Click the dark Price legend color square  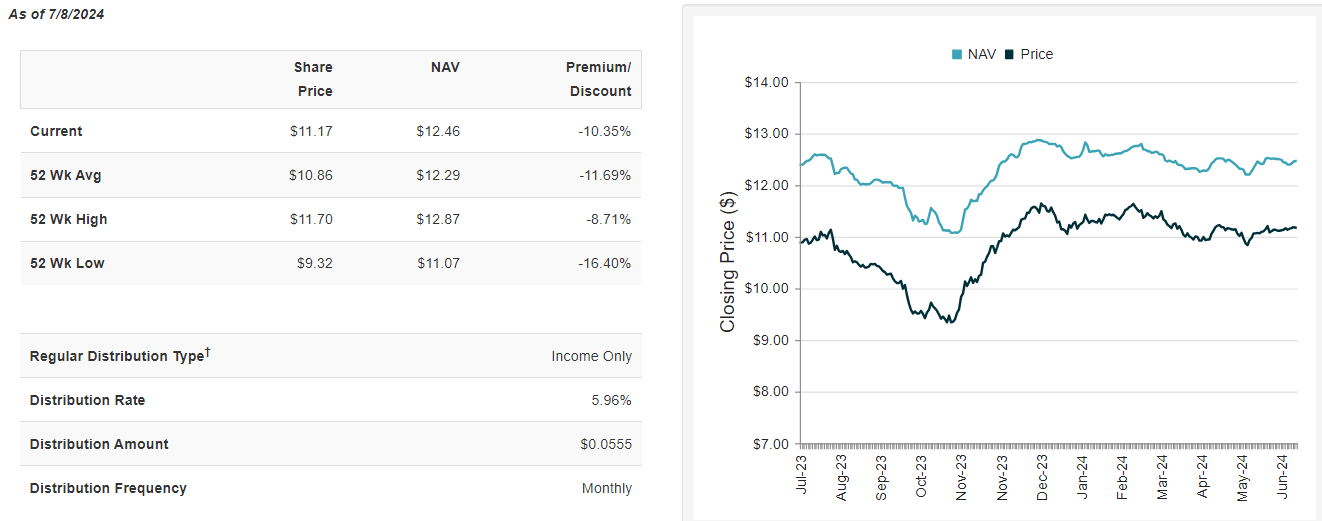tap(1010, 55)
